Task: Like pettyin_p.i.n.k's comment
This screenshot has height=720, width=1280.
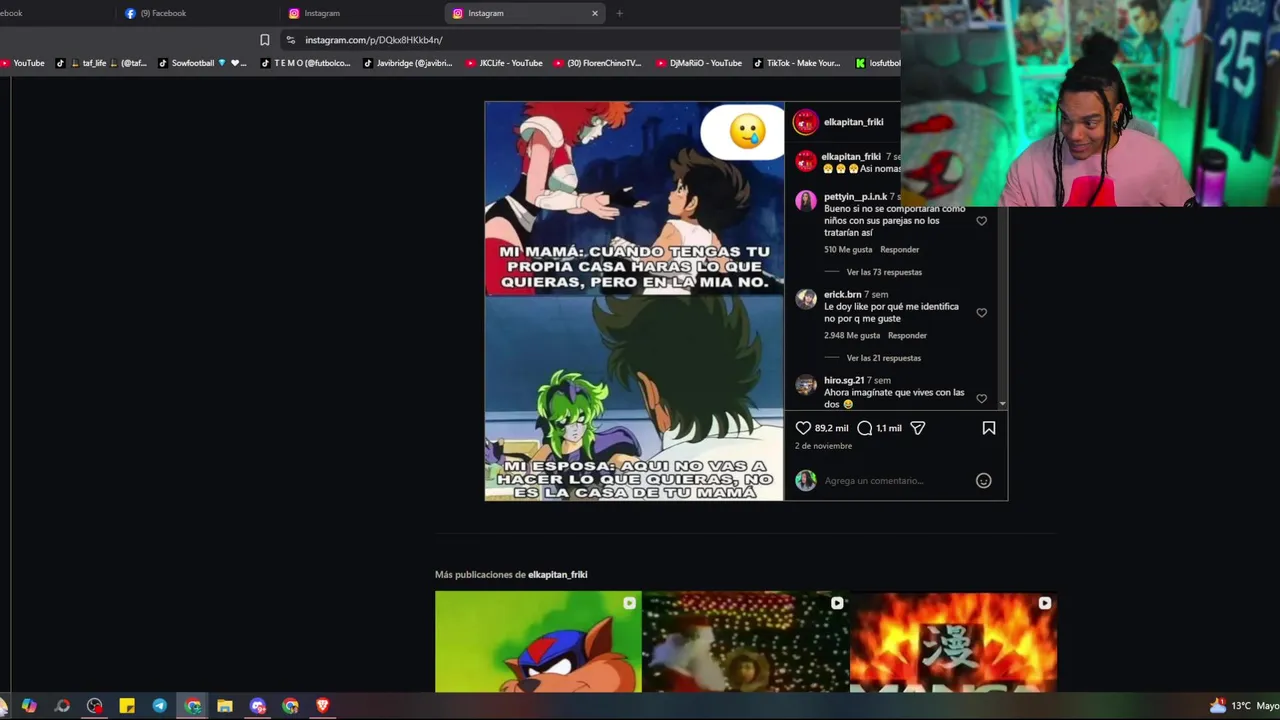Action: pyautogui.click(x=981, y=221)
